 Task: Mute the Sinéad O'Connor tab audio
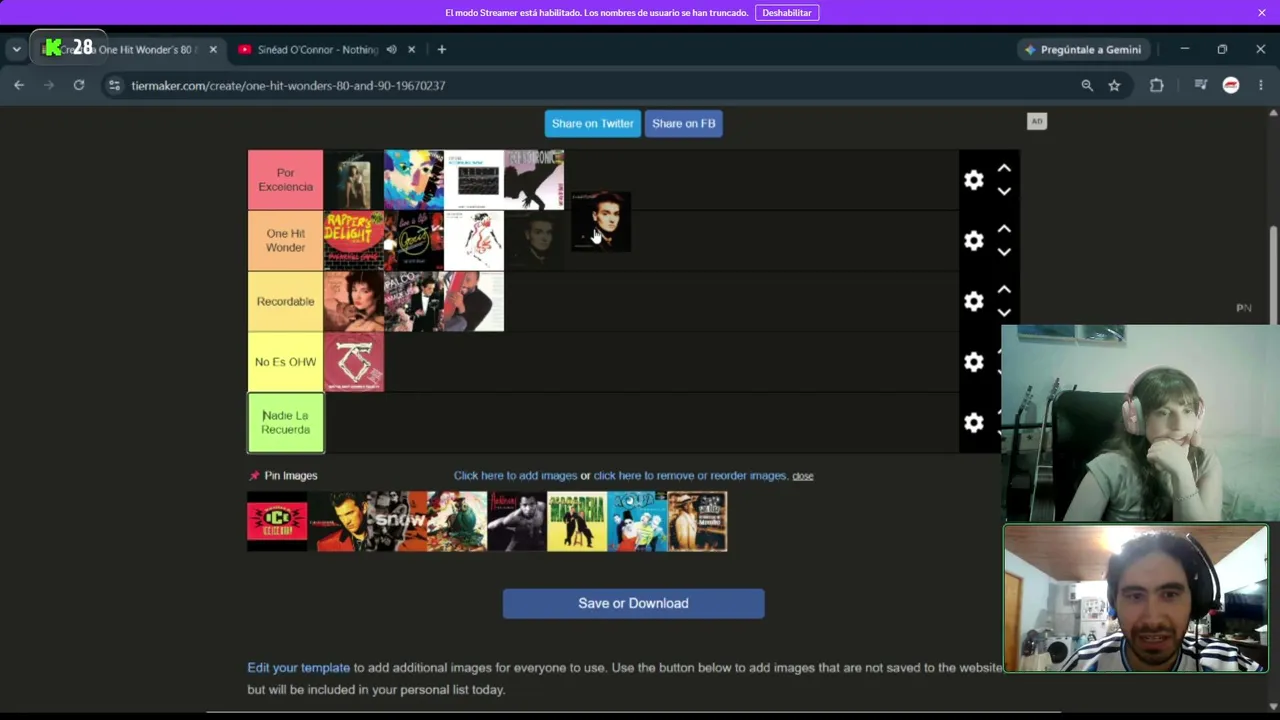[x=391, y=50]
